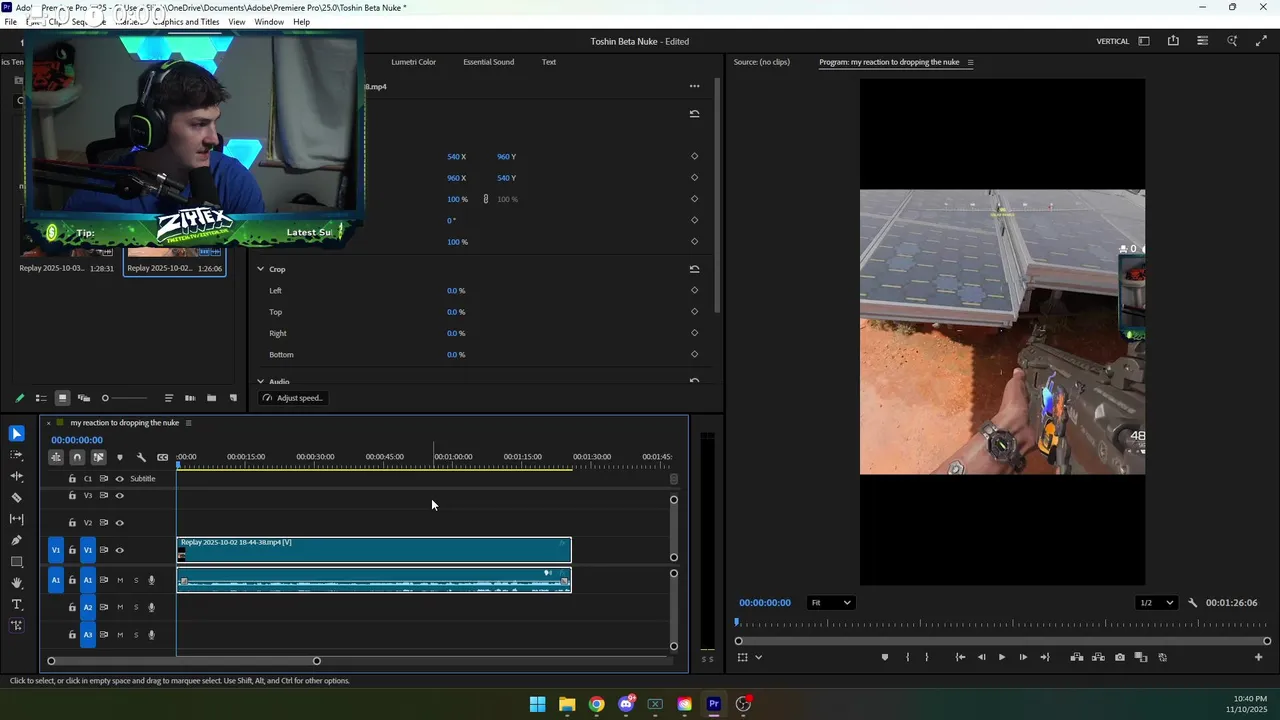Toggle visibility of track V1
This screenshot has width=1280, height=720.
[120, 550]
